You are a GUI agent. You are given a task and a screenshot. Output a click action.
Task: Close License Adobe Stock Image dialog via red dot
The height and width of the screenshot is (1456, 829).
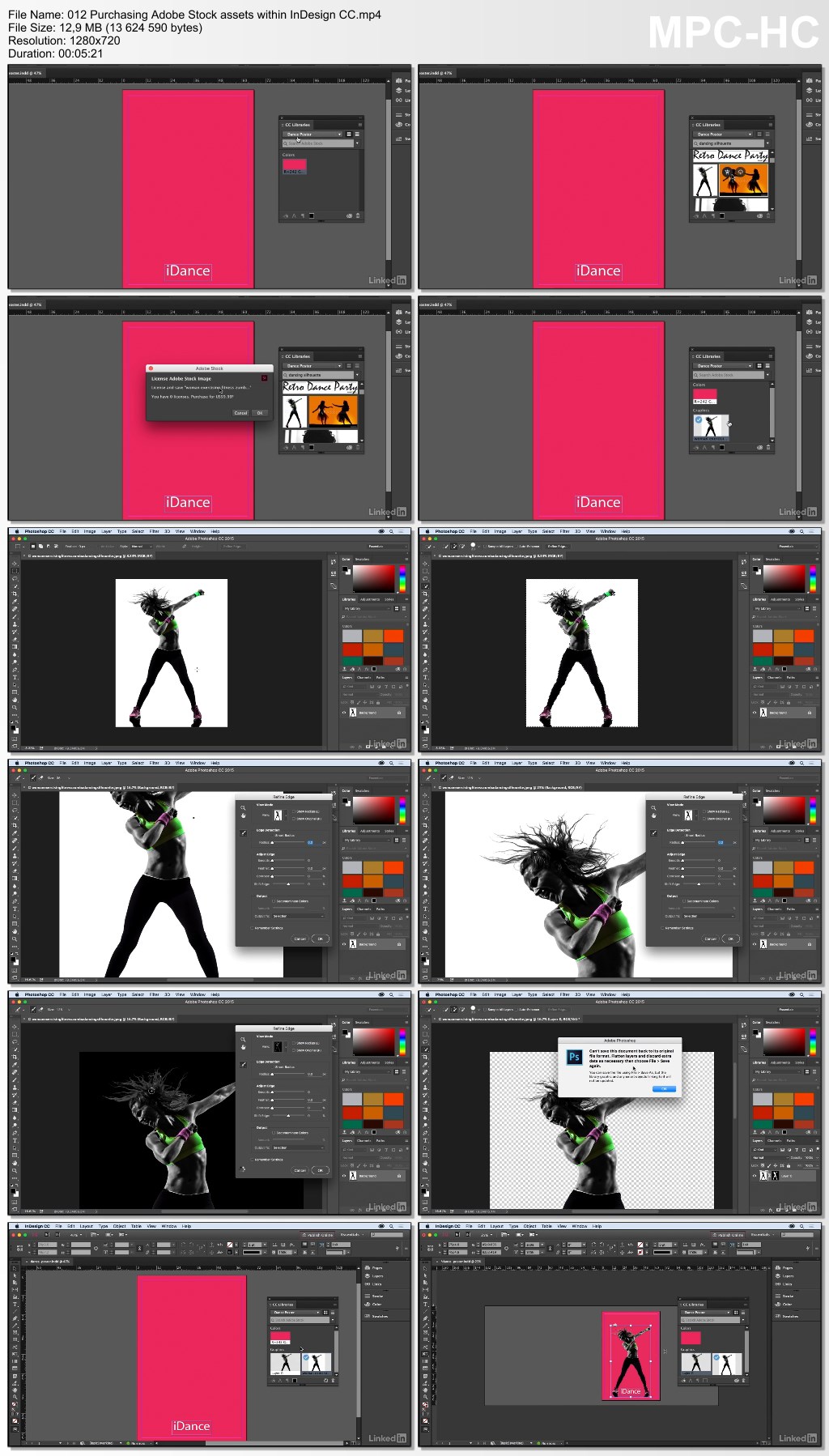point(151,368)
